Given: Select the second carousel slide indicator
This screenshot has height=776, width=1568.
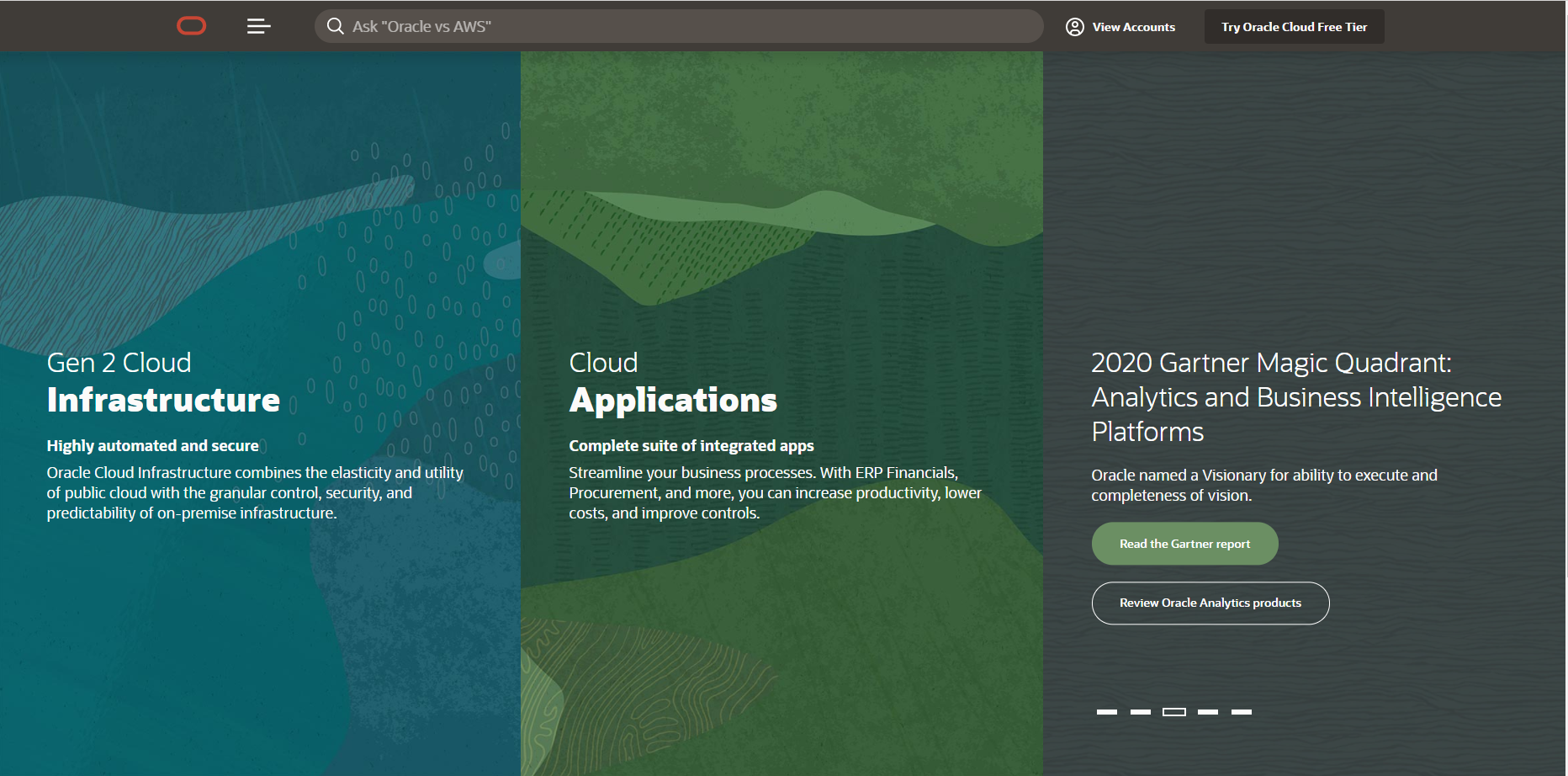Looking at the screenshot, I should click(1141, 712).
